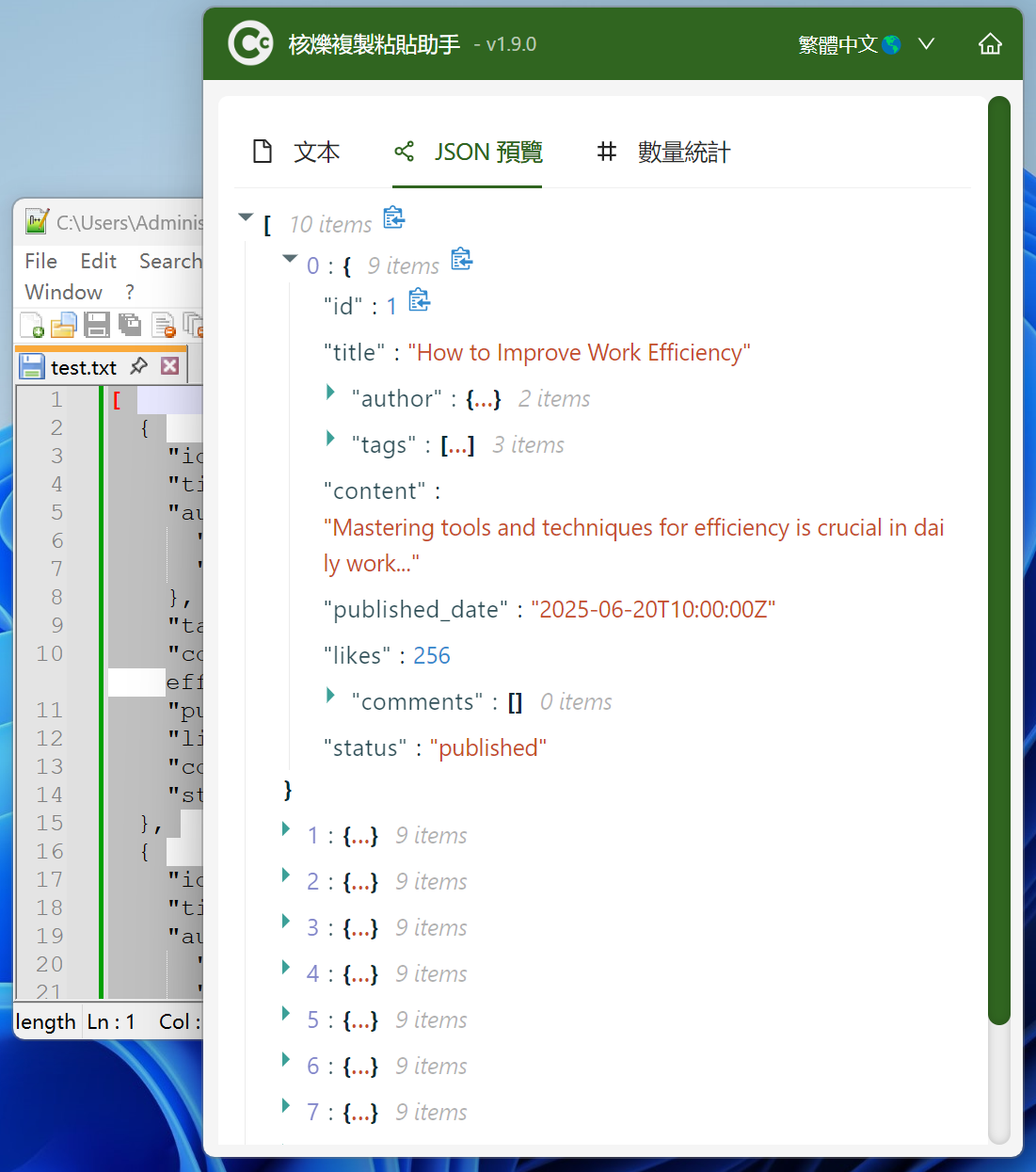Click Notepad++ New file toolbar icon
The width and height of the screenshot is (1036, 1172).
point(31,325)
